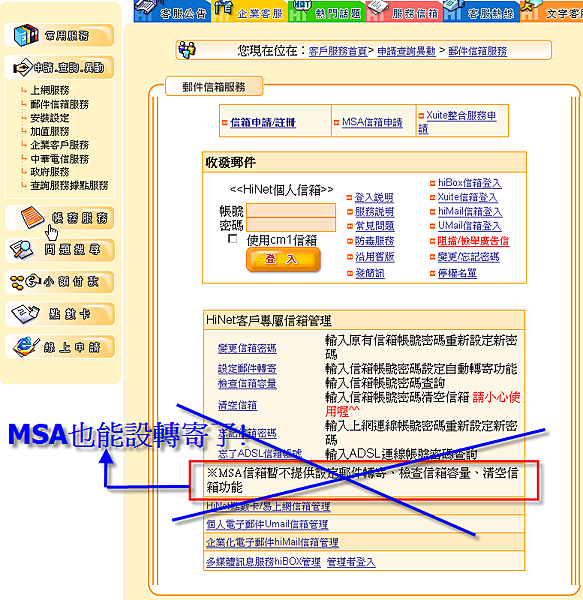Focus the 帳號 input field
This screenshot has width=583, height=600.
pyautogui.click(x=291, y=210)
